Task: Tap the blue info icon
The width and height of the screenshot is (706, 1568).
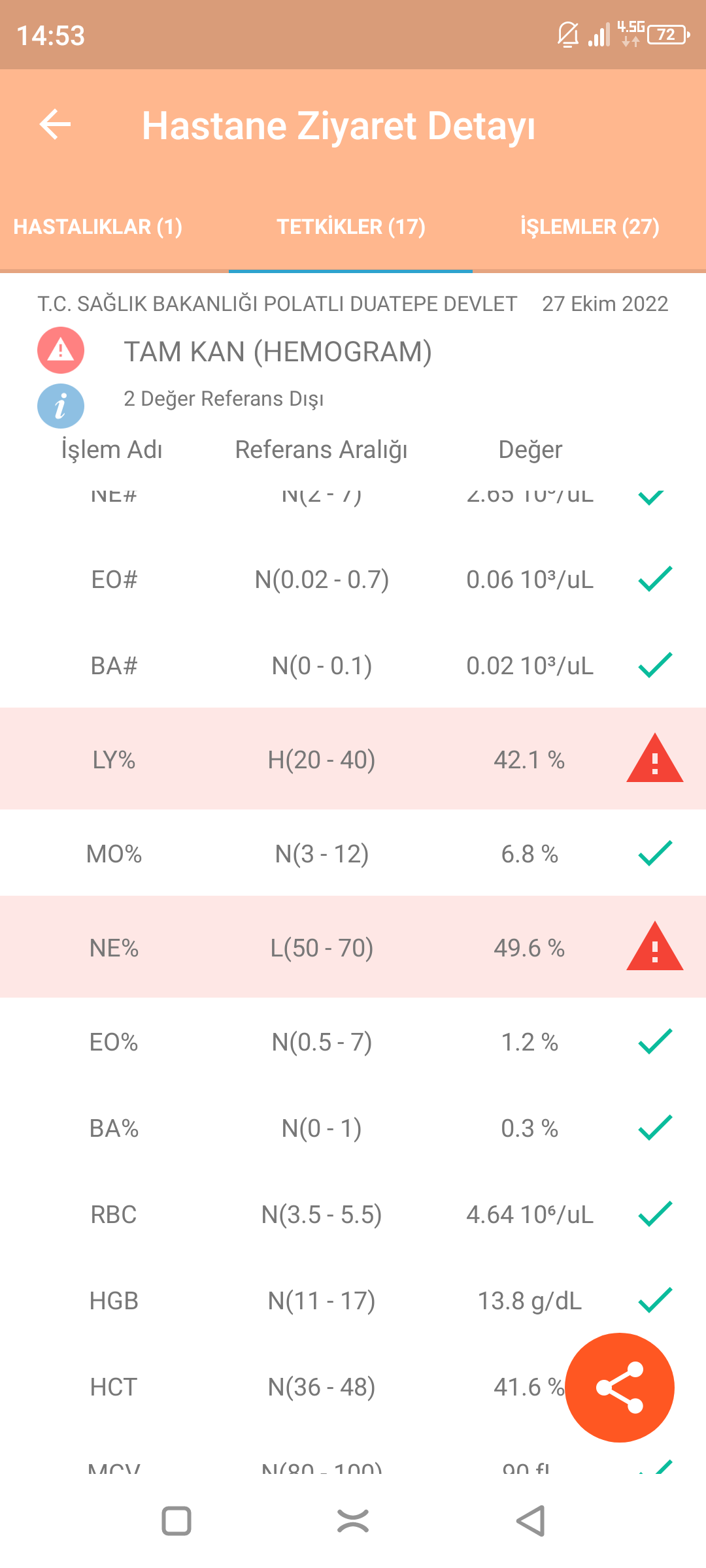Action: point(61,406)
